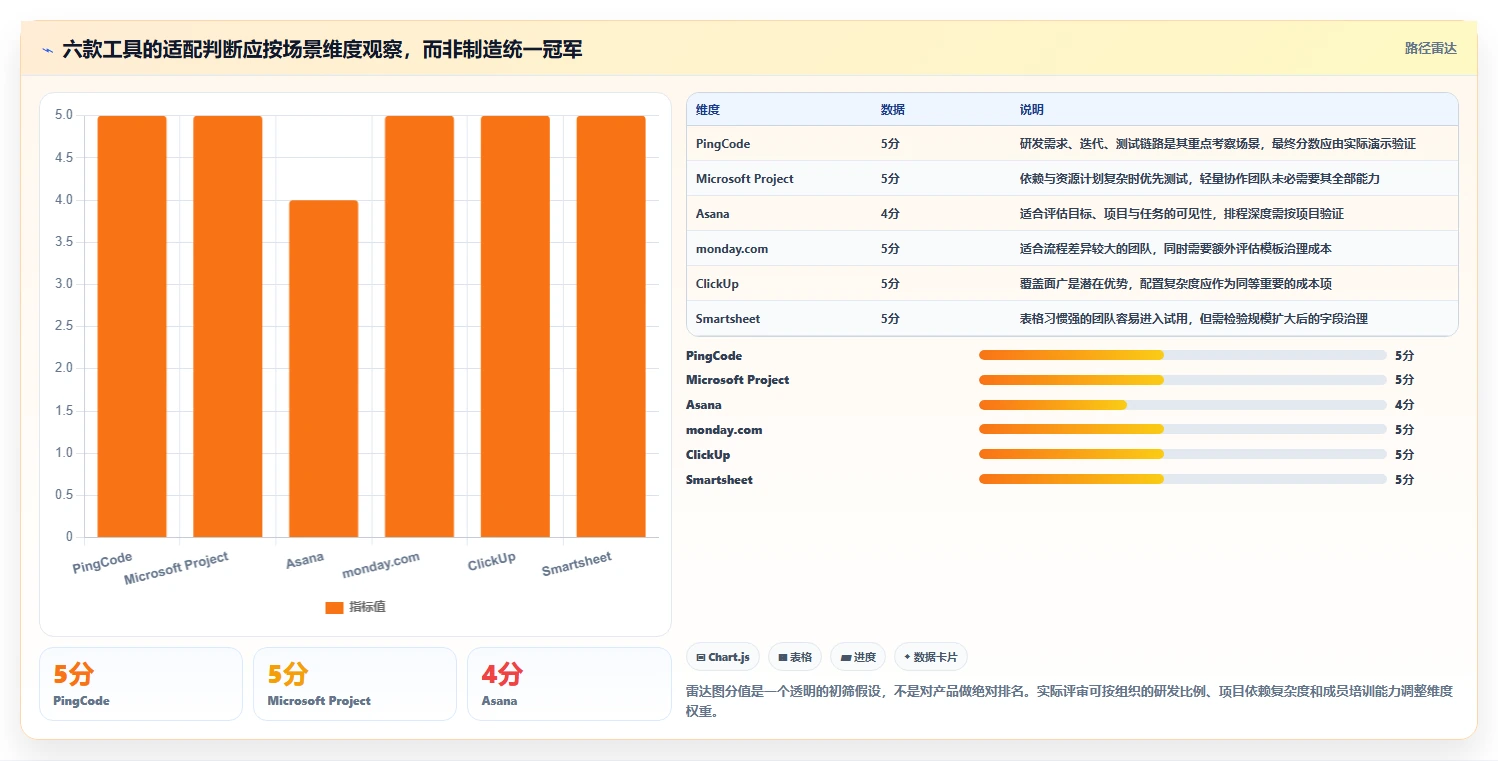Click the Smartsheet bar in the chart

611,327
